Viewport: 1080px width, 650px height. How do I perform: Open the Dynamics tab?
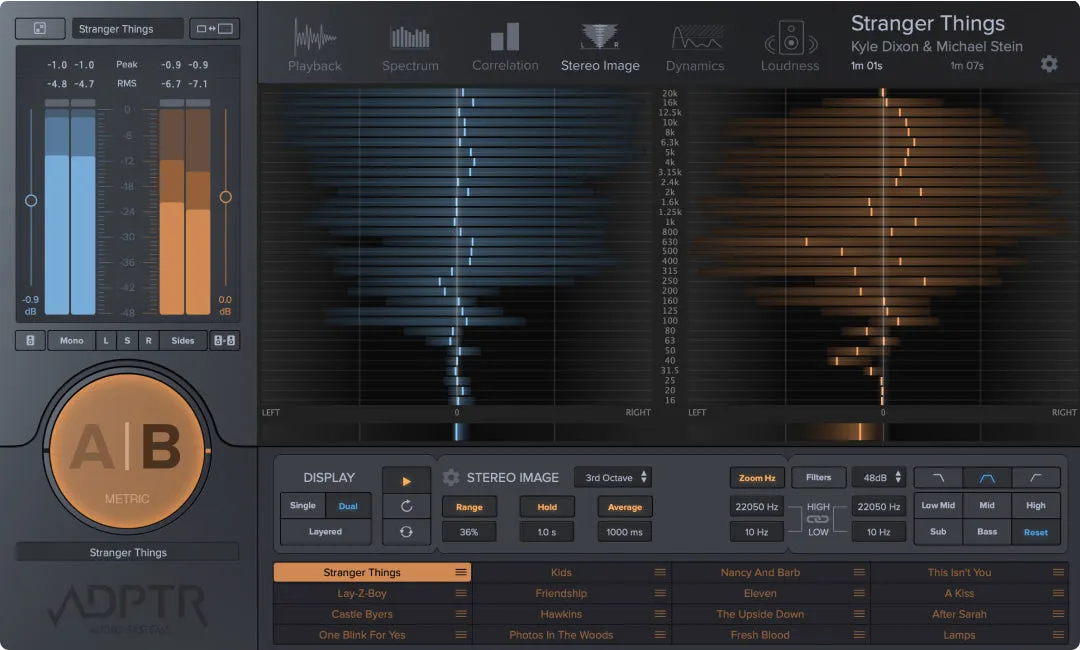pos(694,46)
